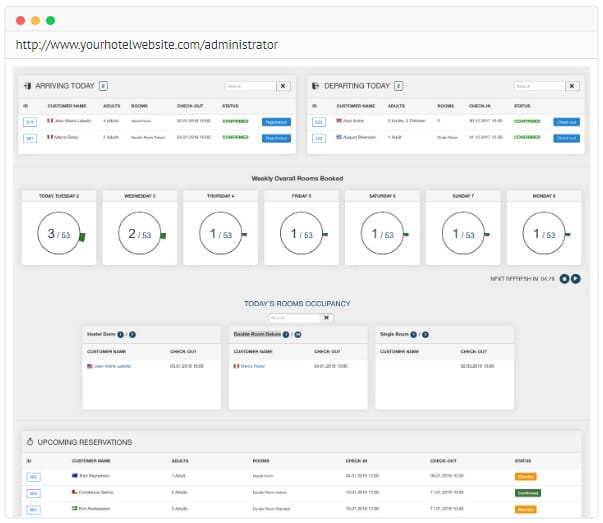Click Hostel Dorm booked count badge

[x=120, y=335]
